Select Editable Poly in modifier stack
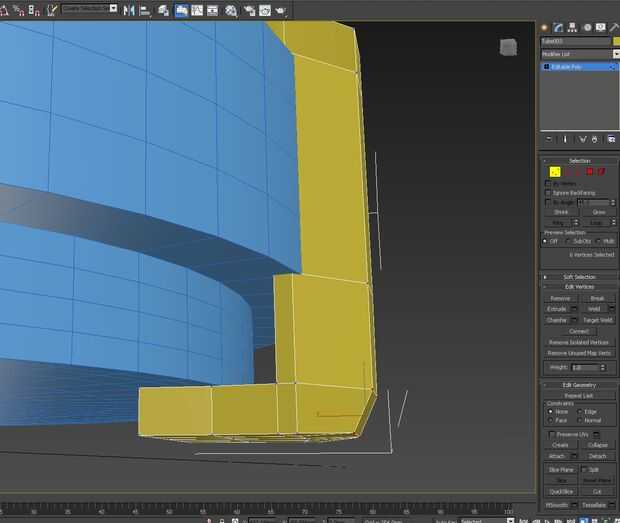The height and width of the screenshot is (523, 620). [566, 67]
